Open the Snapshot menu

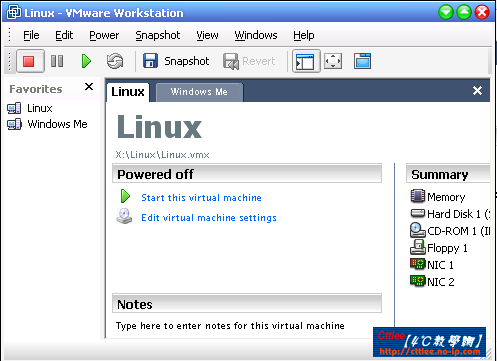158,35
